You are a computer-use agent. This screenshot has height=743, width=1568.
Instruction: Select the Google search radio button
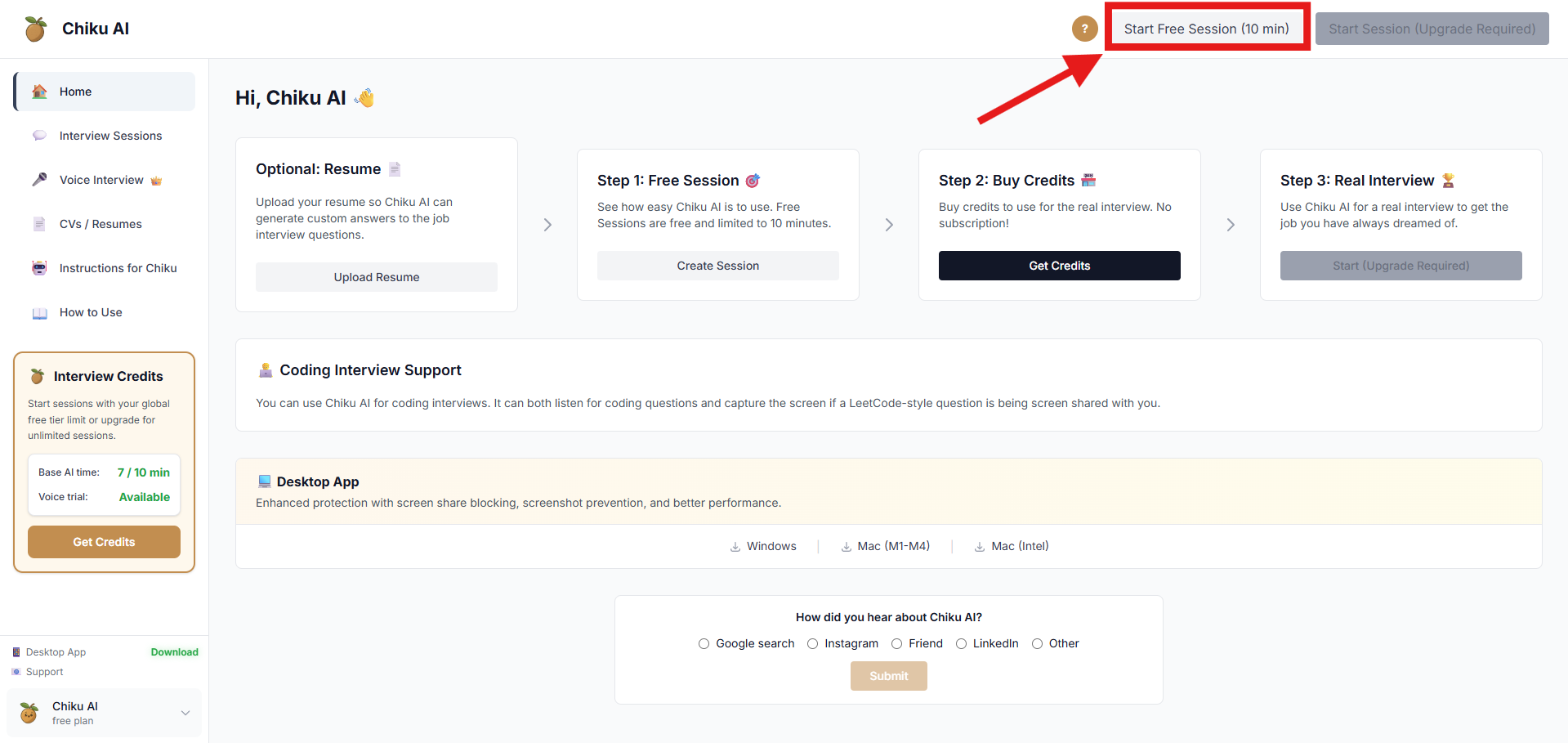(704, 643)
